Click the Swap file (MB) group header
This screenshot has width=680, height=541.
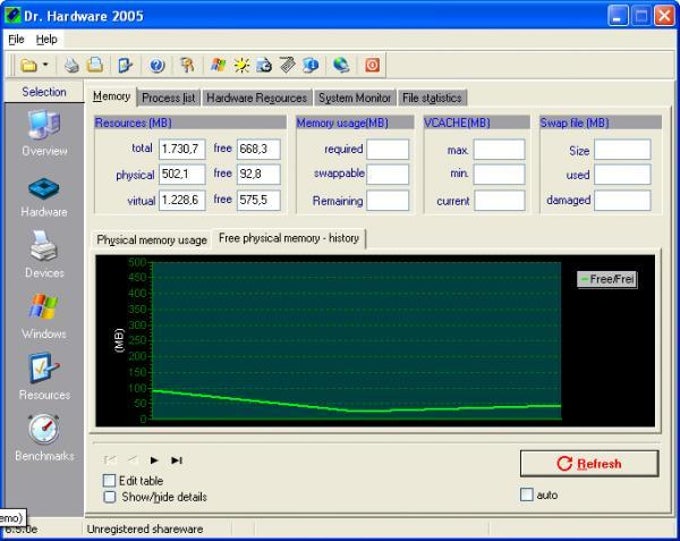[601, 123]
